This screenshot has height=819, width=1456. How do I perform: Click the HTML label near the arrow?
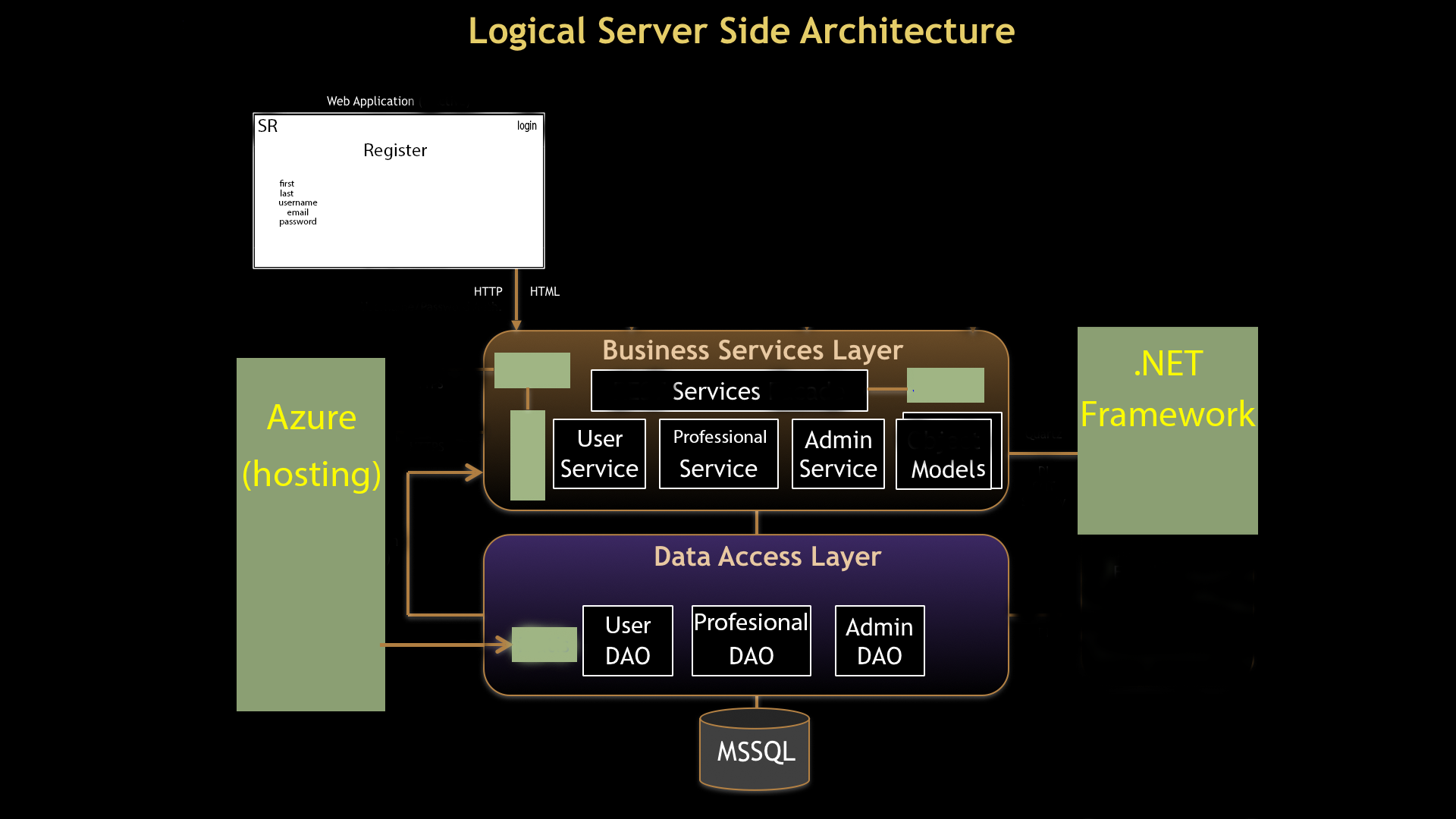coord(544,291)
